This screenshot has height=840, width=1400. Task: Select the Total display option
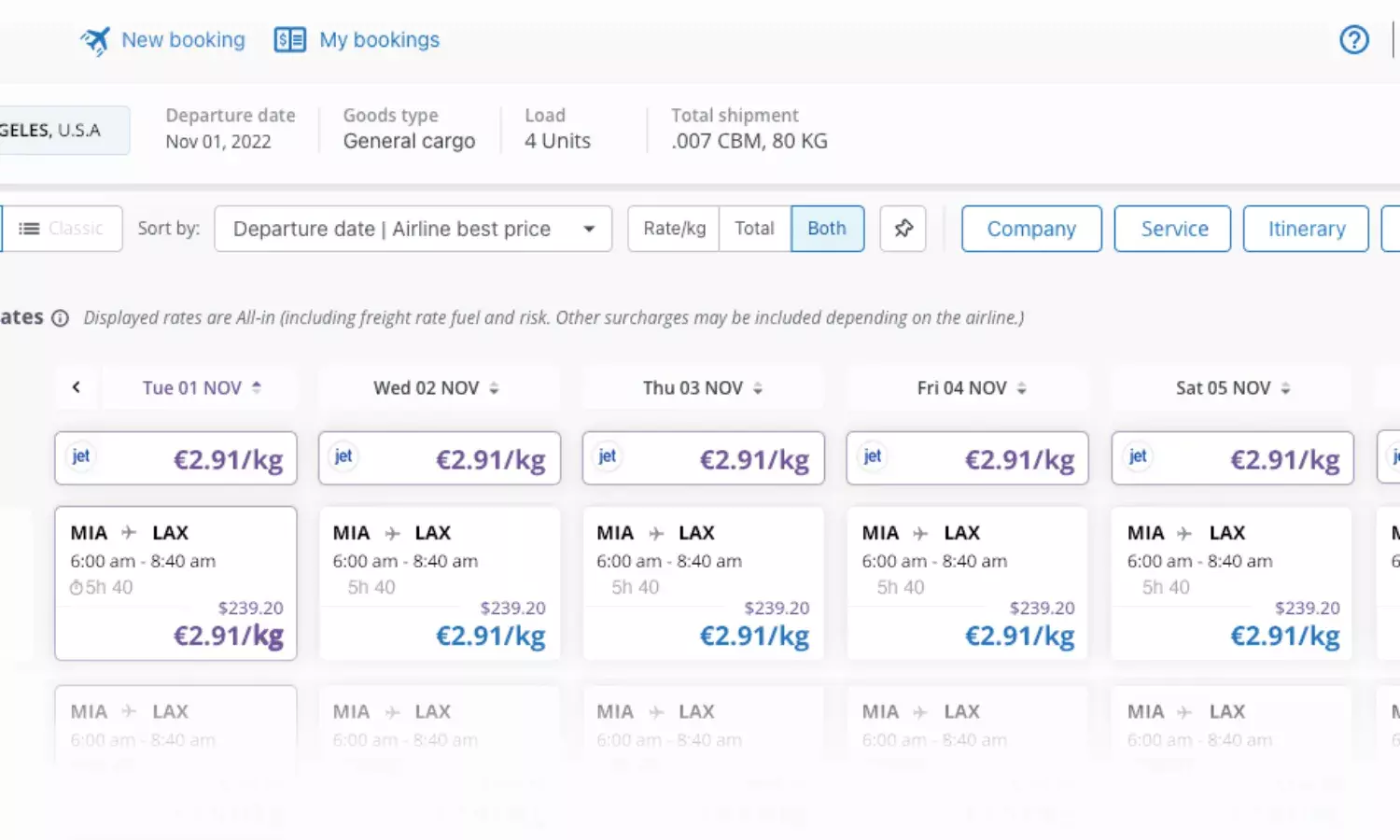[x=754, y=229]
